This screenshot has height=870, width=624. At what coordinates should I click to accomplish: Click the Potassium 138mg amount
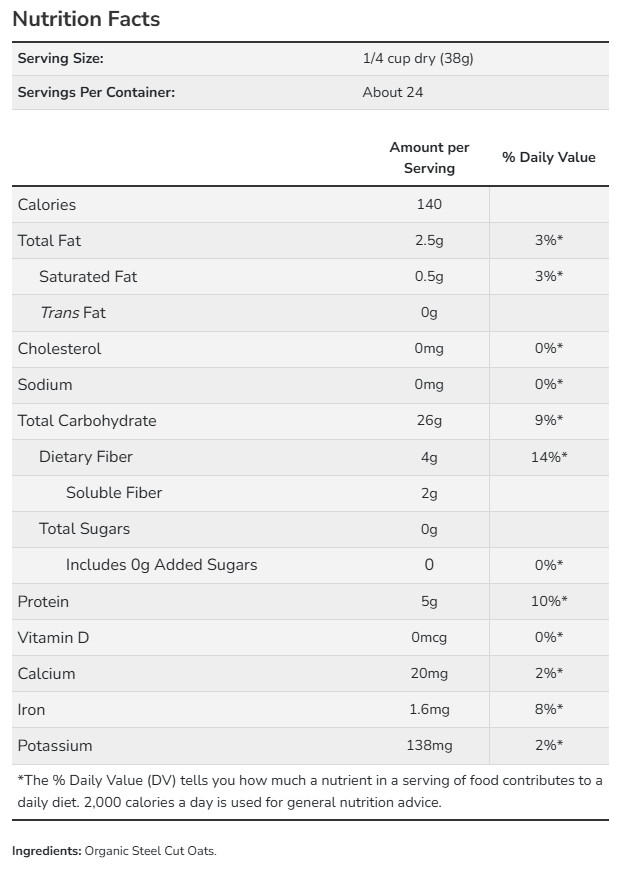tap(429, 746)
